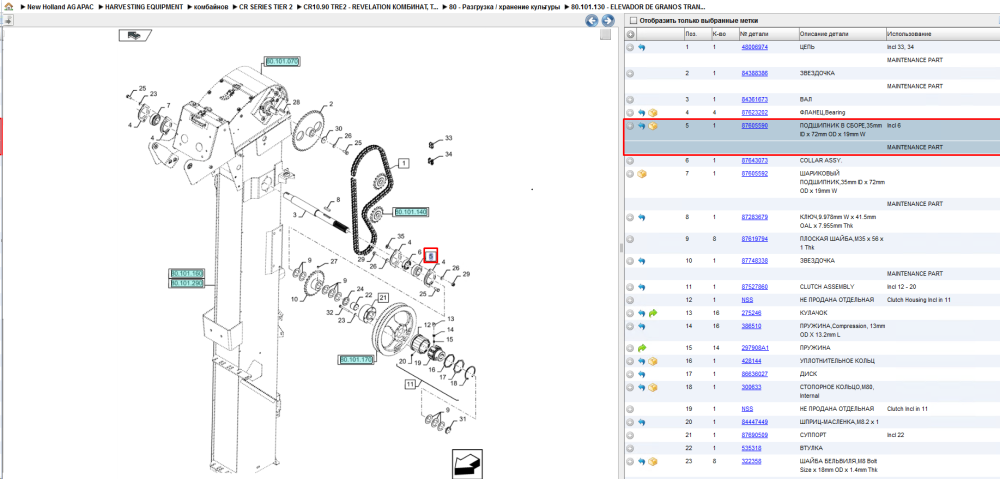Click the truck icon label above the diagram

pos(135,35)
